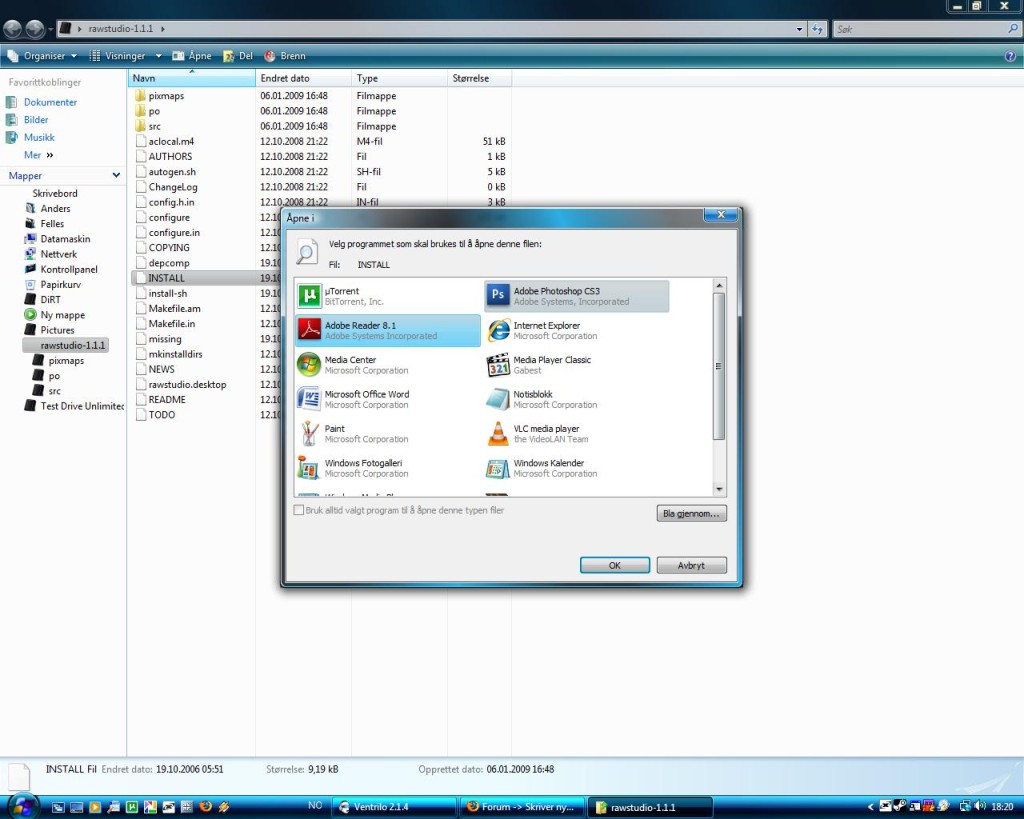The width and height of the screenshot is (1024, 819).
Task: Choose Windows Kalender program
Action: (x=577, y=468)
